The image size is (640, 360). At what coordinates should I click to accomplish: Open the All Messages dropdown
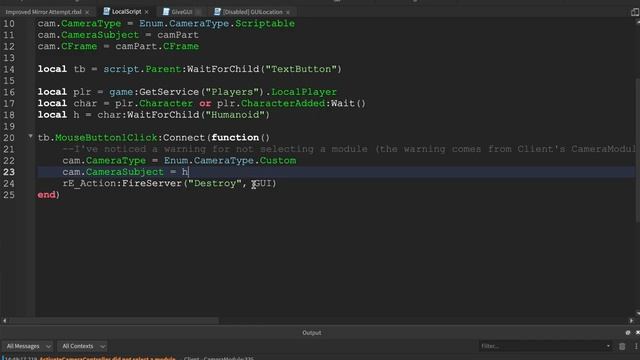28,346
